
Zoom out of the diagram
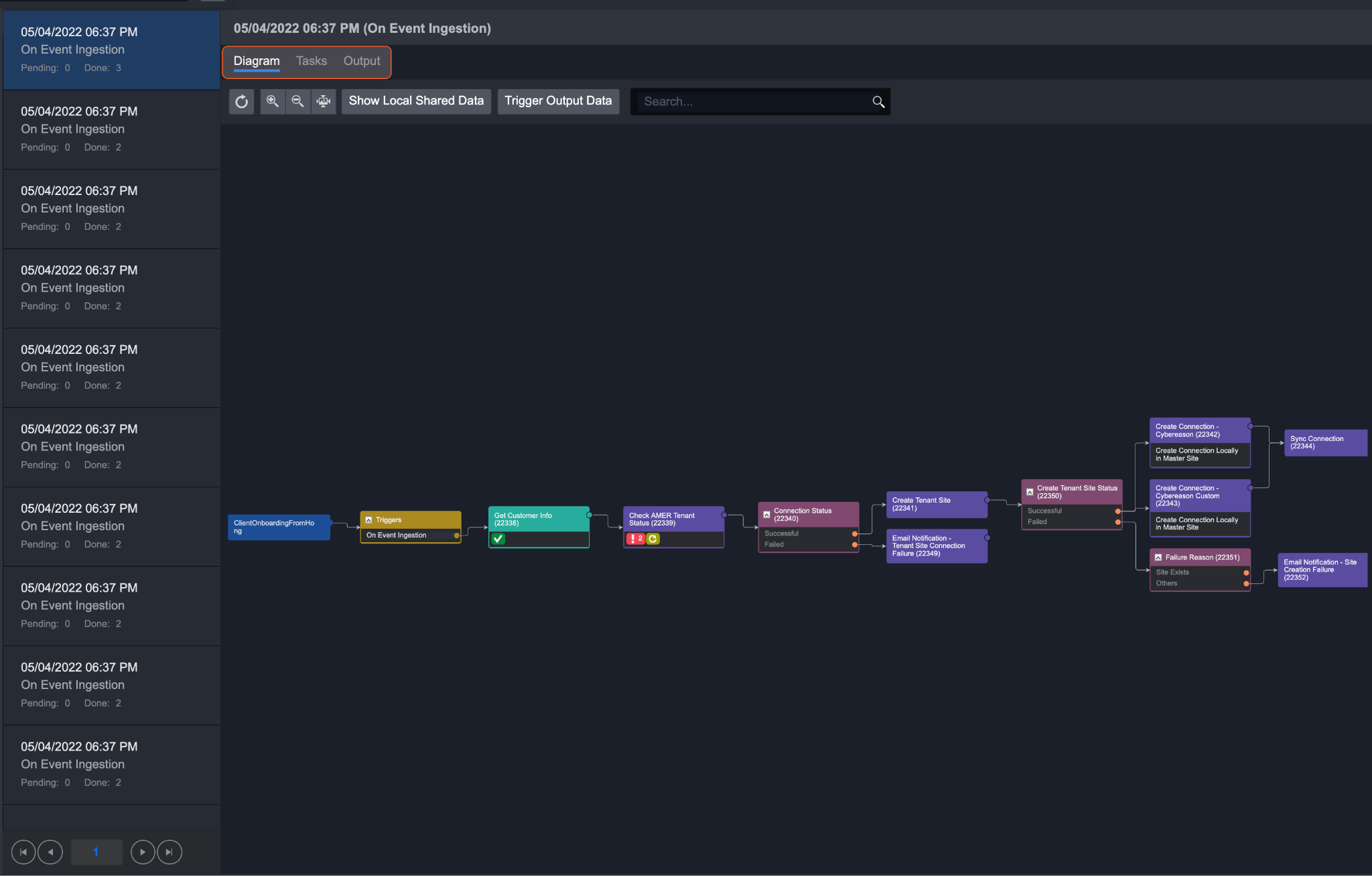tap(297, 101)
